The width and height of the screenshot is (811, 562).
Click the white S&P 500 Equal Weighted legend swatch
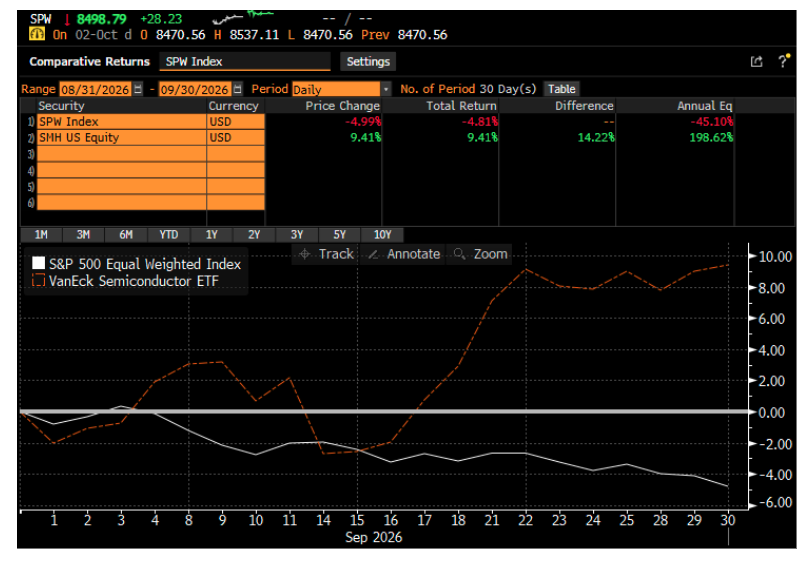(38, 263)
